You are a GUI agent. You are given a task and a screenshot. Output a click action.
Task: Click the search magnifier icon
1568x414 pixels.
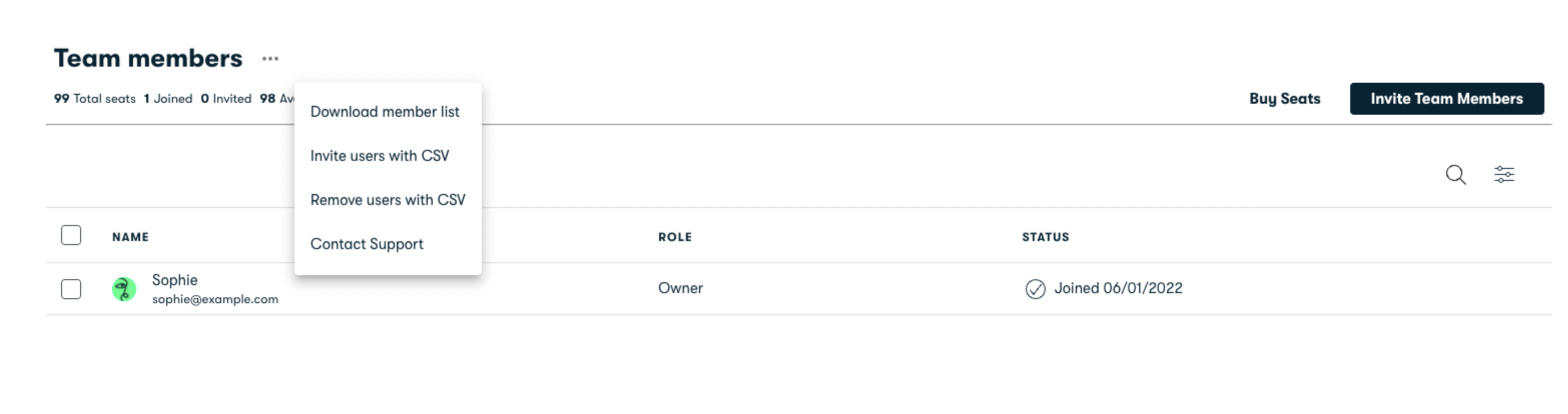point(1455,175)
